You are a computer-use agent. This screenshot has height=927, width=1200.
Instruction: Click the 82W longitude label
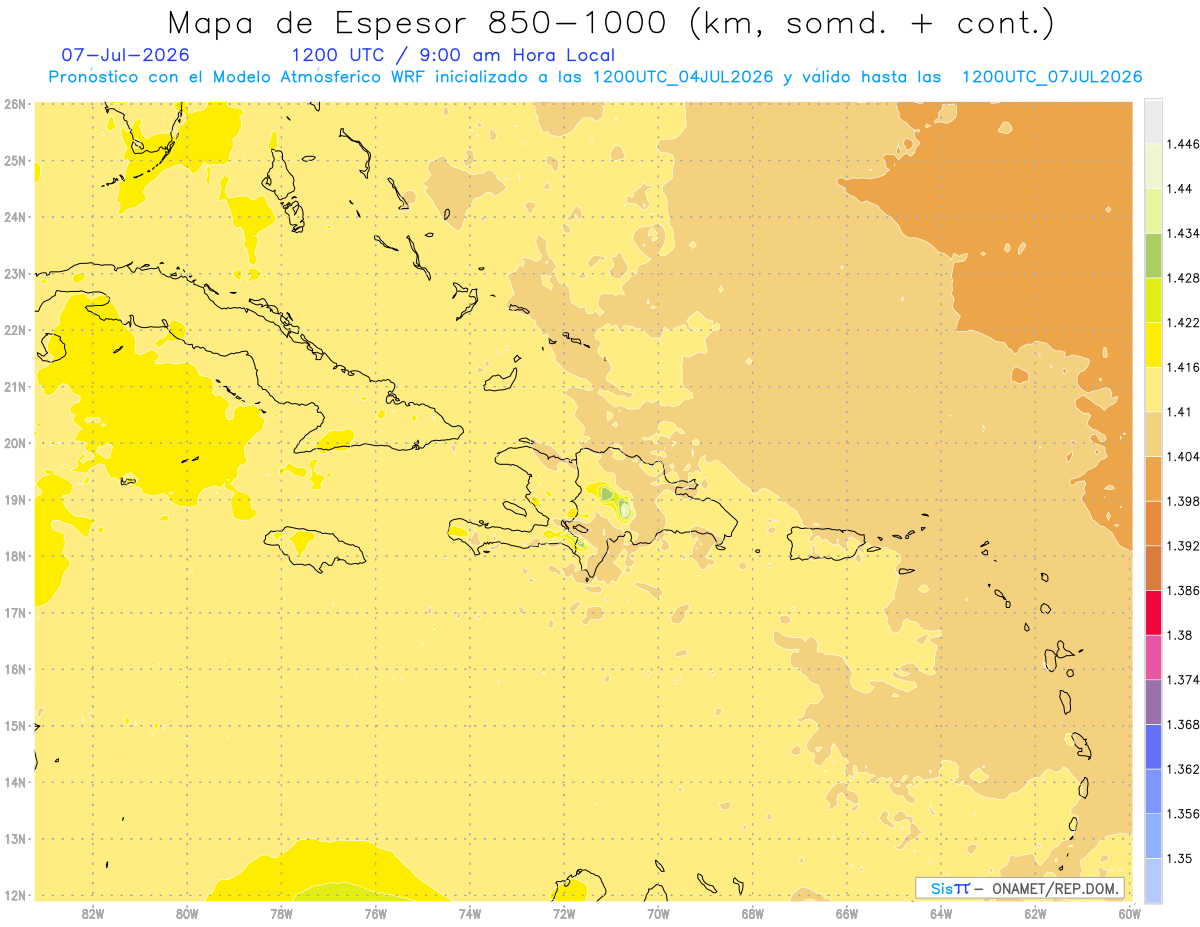(x=93, y=913)
